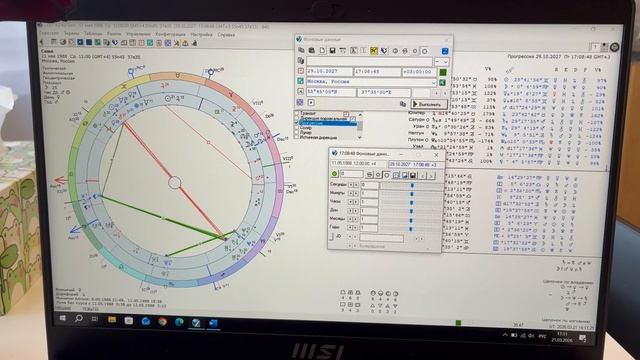640x360 pixels.
Task: Toggle the bottom direction checkbox in chart type list
Action: pyautogui.click(x=297, y=138)
